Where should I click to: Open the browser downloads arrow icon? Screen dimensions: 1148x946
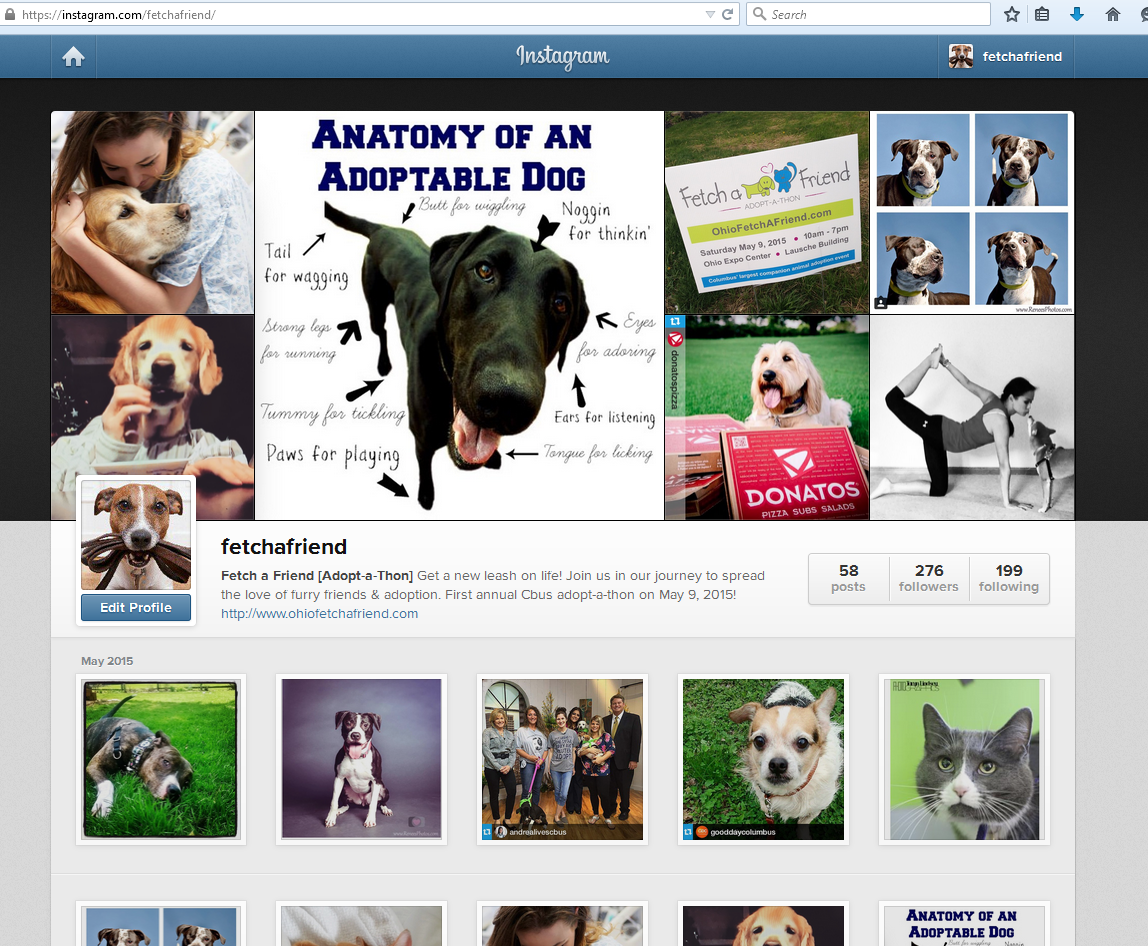point(1077,14)
